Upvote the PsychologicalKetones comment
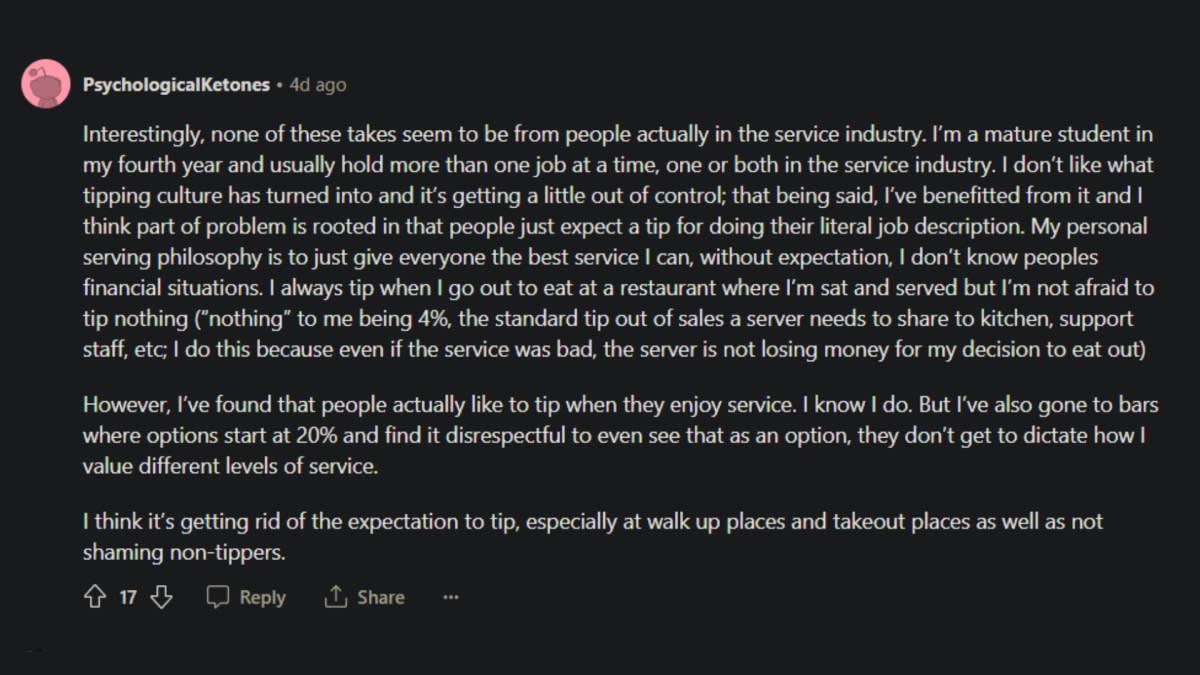The width and height of the screenshot is (1200, 675). click(x=95, y=597)
